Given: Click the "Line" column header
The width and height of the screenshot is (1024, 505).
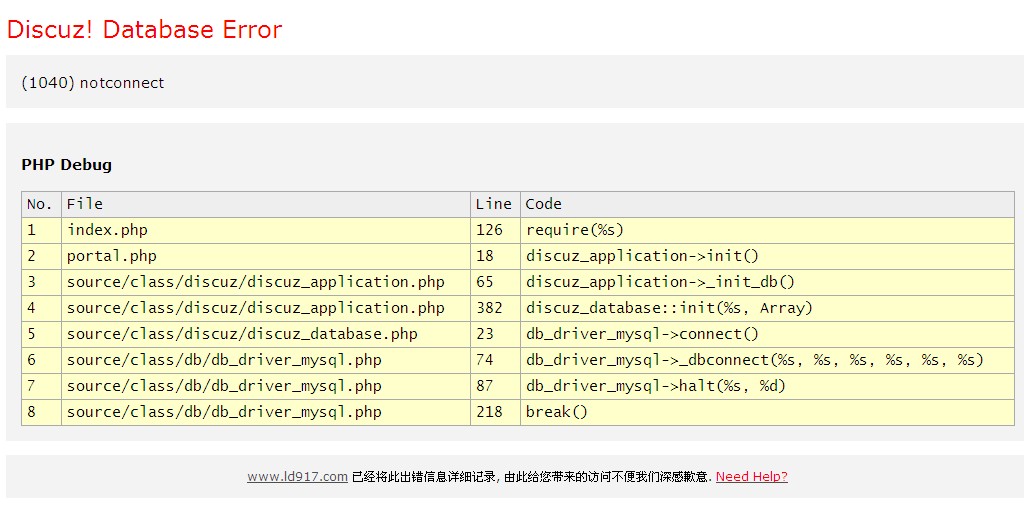Looking at the screenshot, I should click(493, 204).
